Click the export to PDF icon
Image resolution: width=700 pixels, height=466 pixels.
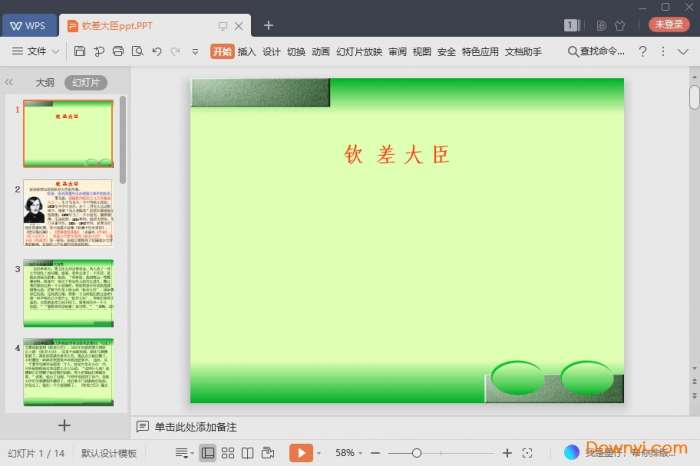[99, 51]
